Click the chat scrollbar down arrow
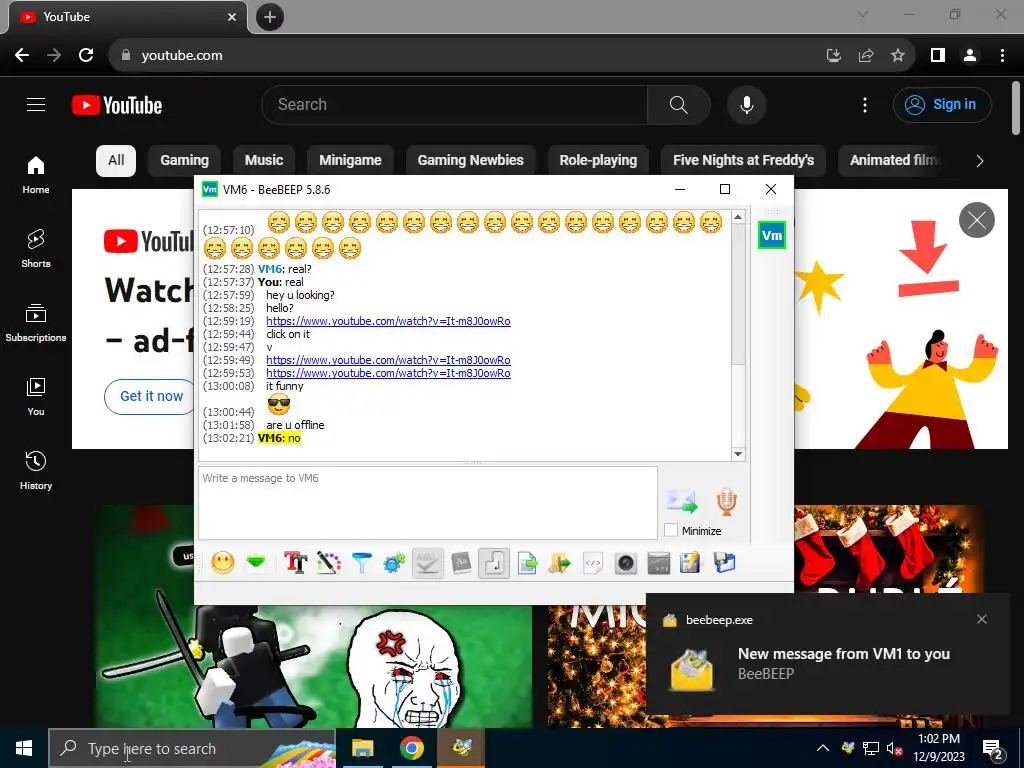The width and height of the screenshot is (1024, 768). pos(738,454)
